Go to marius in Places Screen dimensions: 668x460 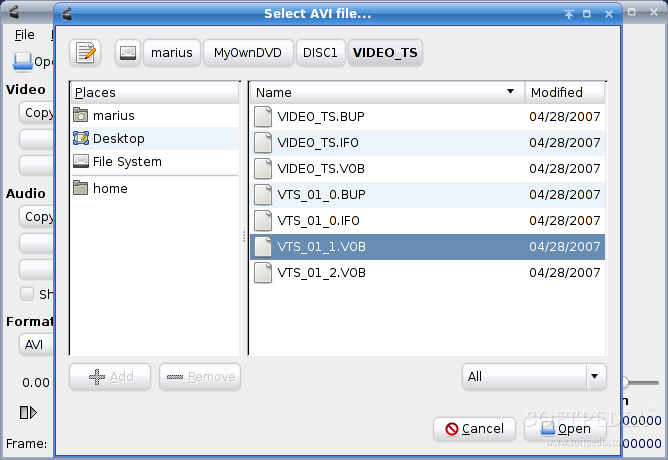[x=113, y=116]
